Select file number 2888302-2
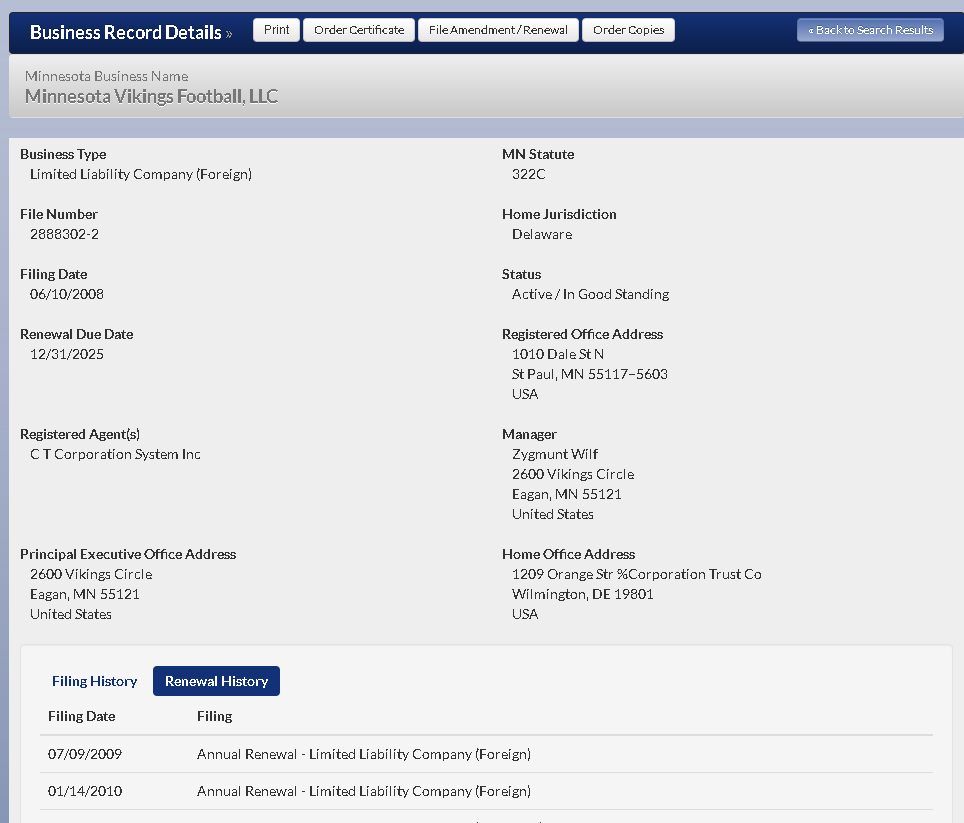964x823 pixels. click(x=65, y=234)
